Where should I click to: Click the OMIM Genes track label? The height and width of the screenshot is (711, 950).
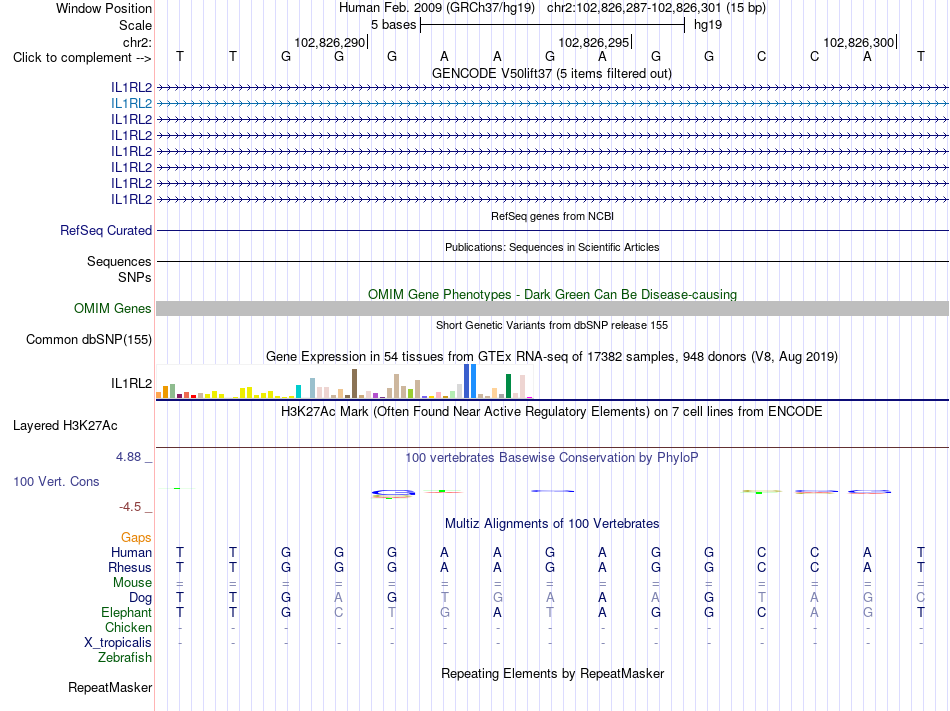[113, 308]
